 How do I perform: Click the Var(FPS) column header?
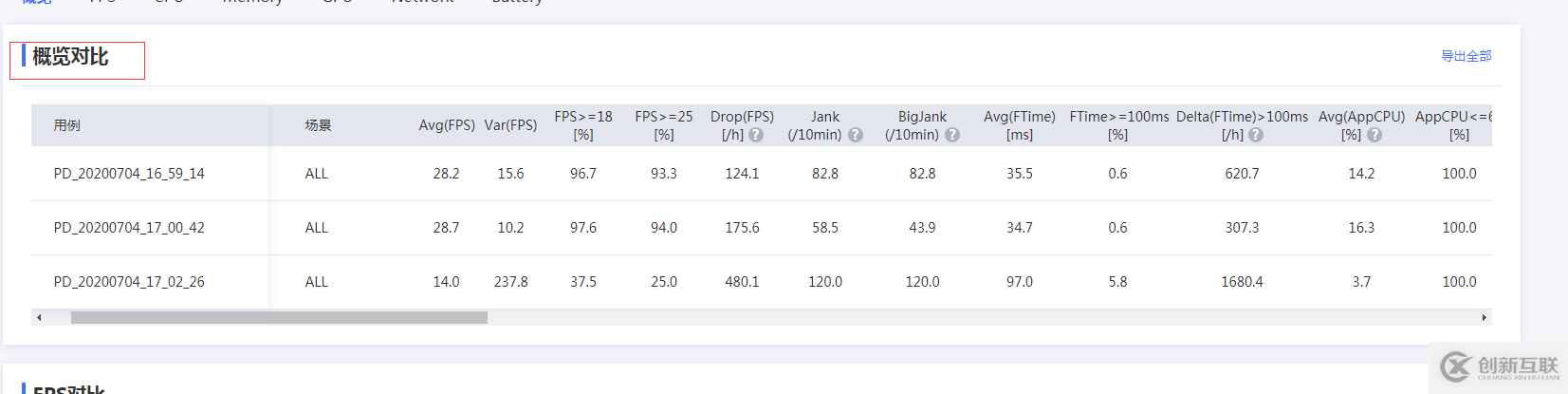(510, 125)
